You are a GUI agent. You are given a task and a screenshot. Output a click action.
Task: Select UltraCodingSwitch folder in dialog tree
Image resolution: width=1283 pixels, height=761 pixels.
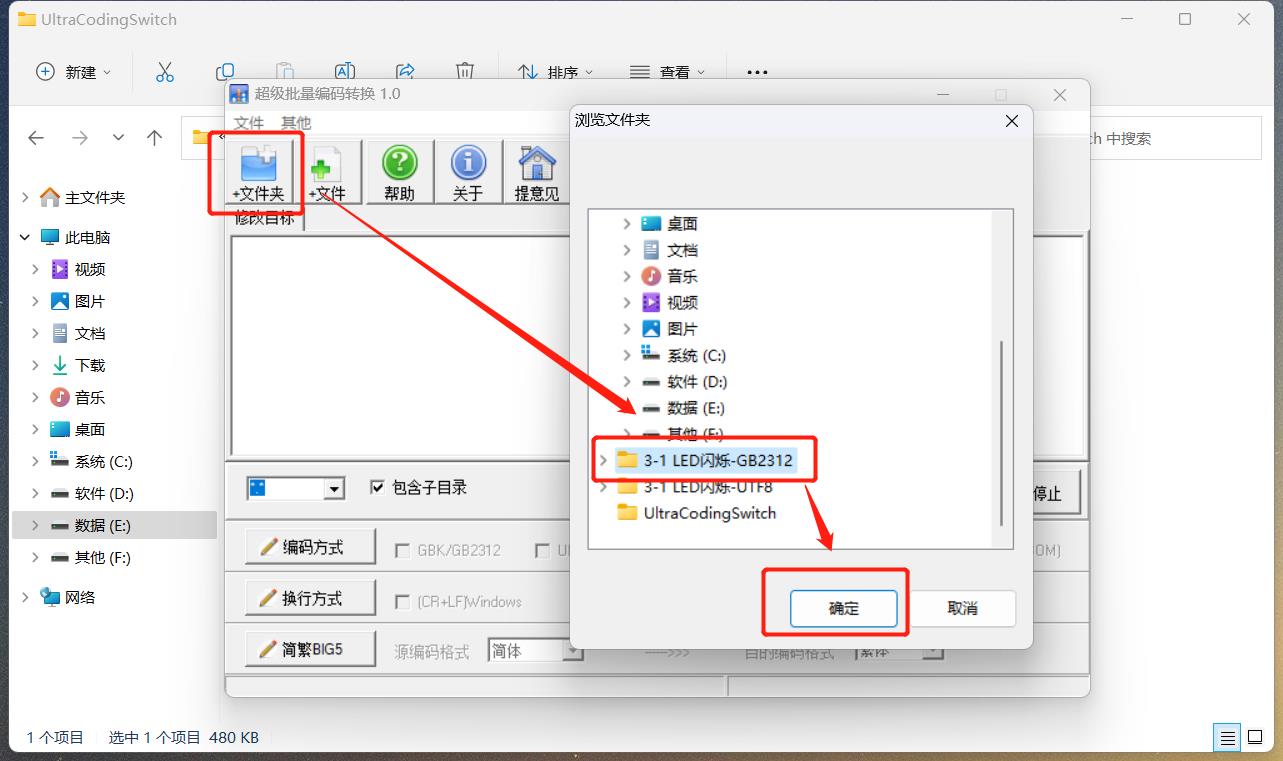[709, 513]
